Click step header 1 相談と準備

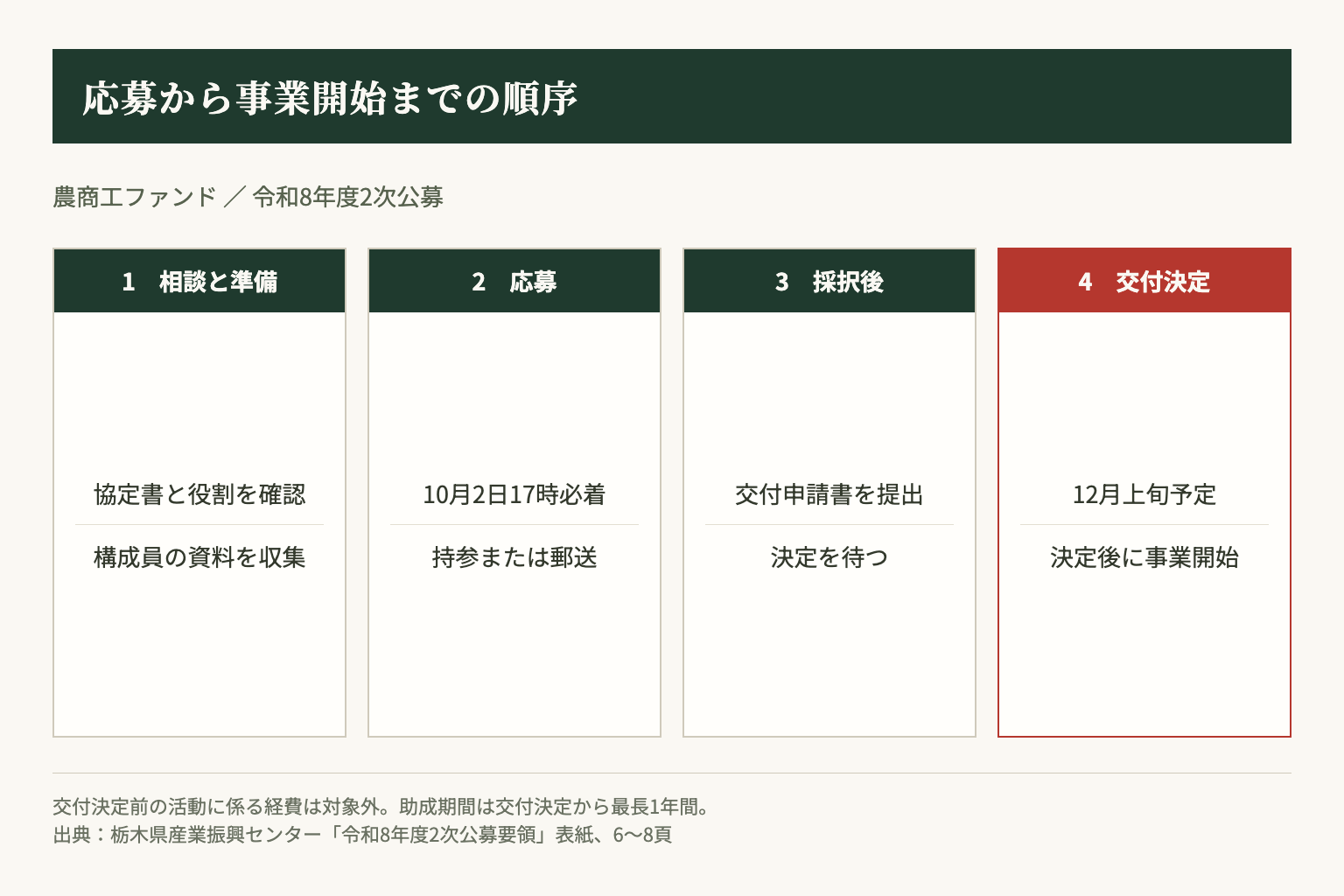[199, 281]
